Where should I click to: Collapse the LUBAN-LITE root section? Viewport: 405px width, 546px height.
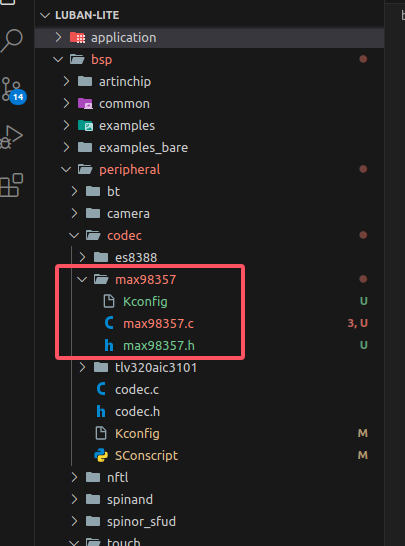[45, 15]
